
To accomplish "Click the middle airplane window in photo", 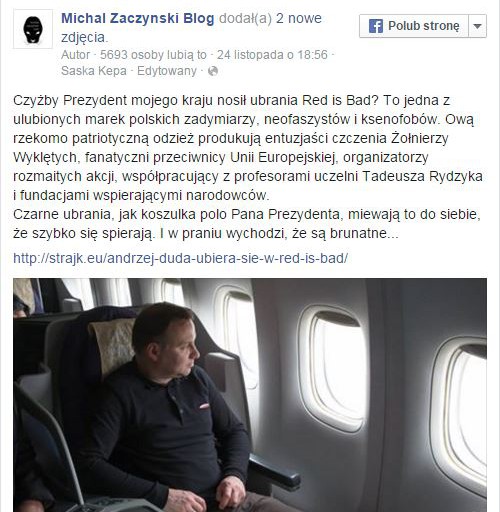I will 335,368.
